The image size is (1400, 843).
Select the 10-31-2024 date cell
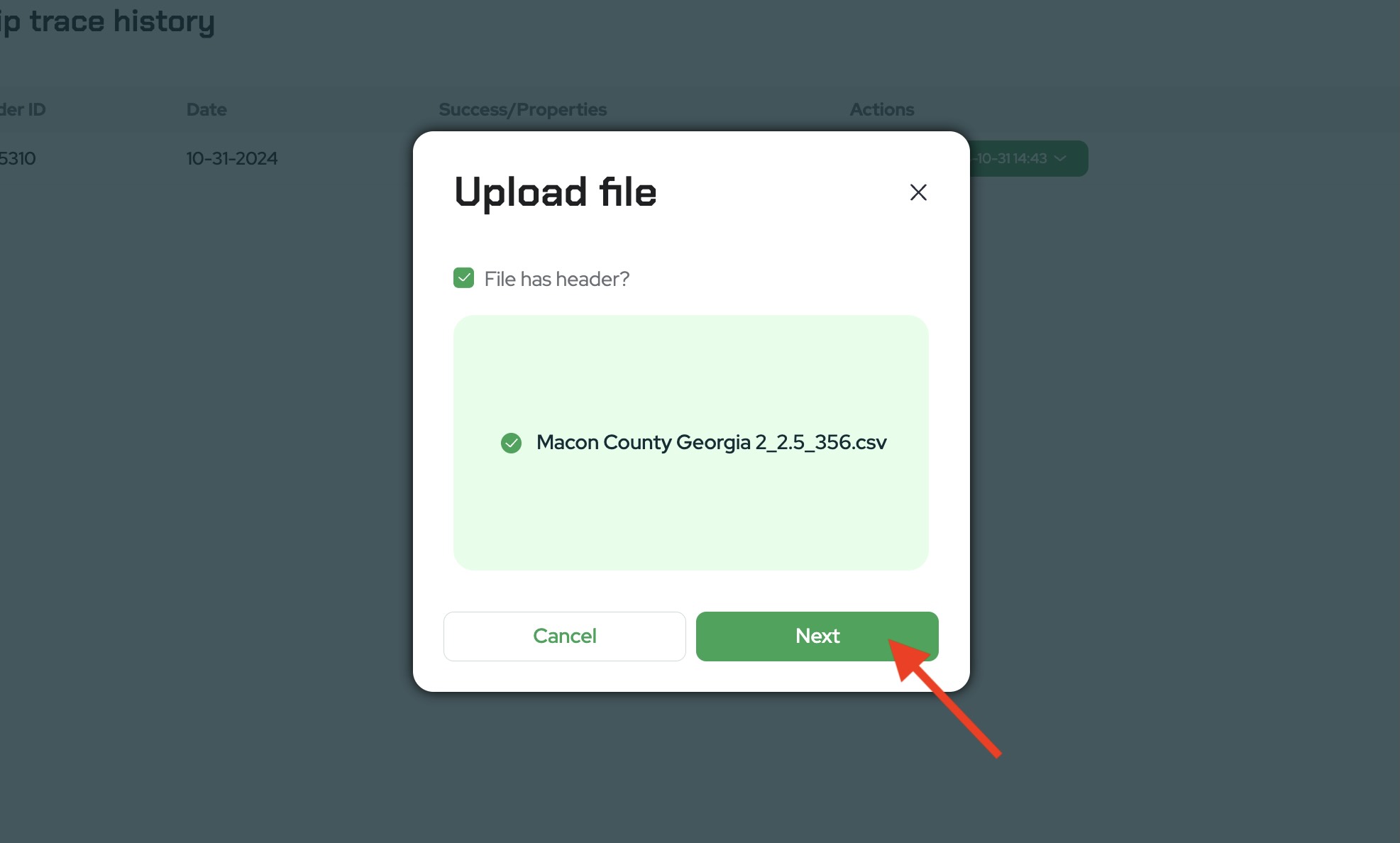231,158
